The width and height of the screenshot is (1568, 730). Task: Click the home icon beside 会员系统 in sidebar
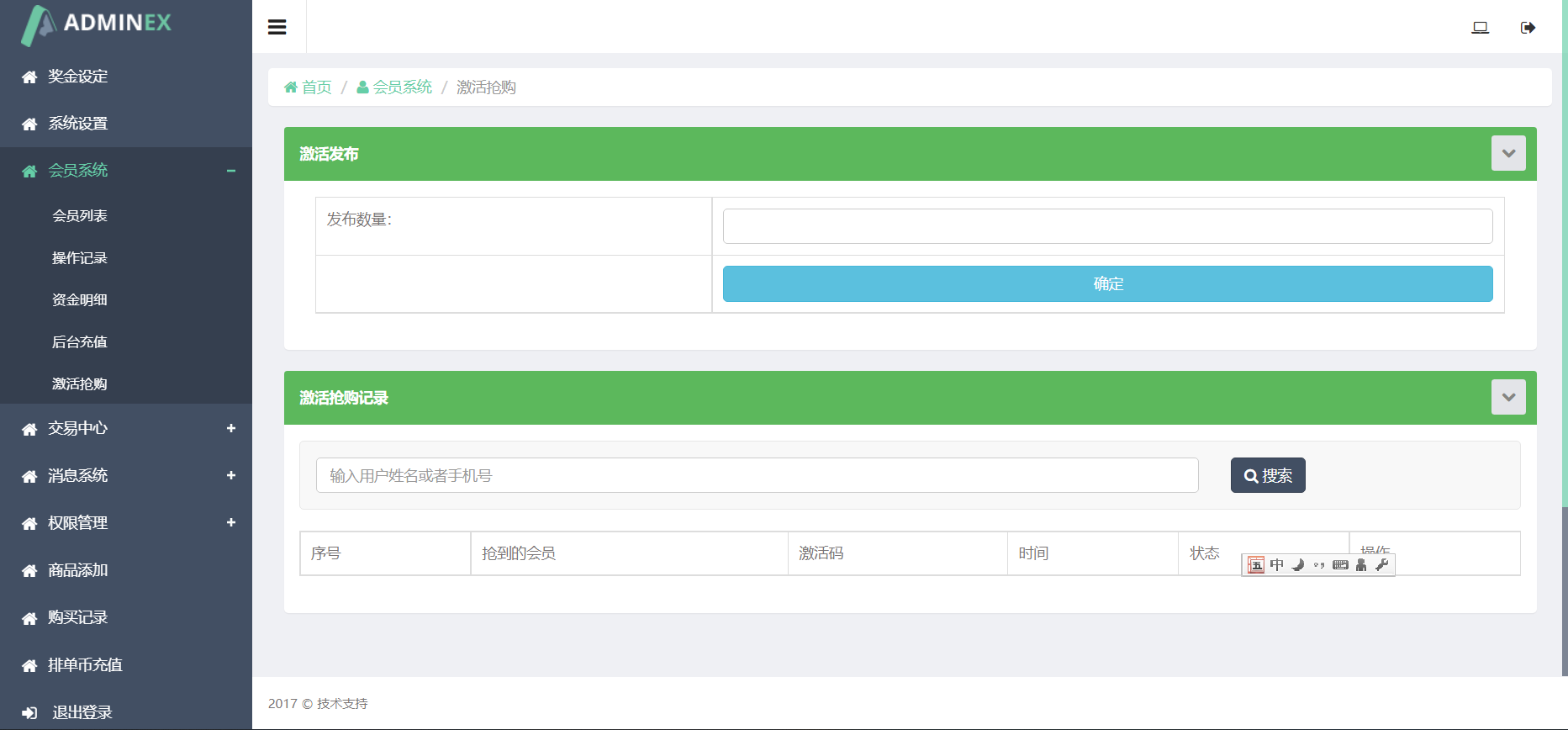point(29,172)
